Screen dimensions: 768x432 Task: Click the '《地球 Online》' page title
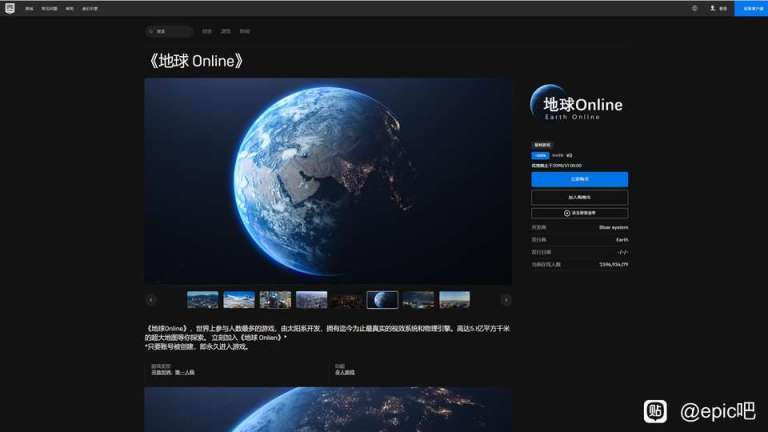(196, 61)
